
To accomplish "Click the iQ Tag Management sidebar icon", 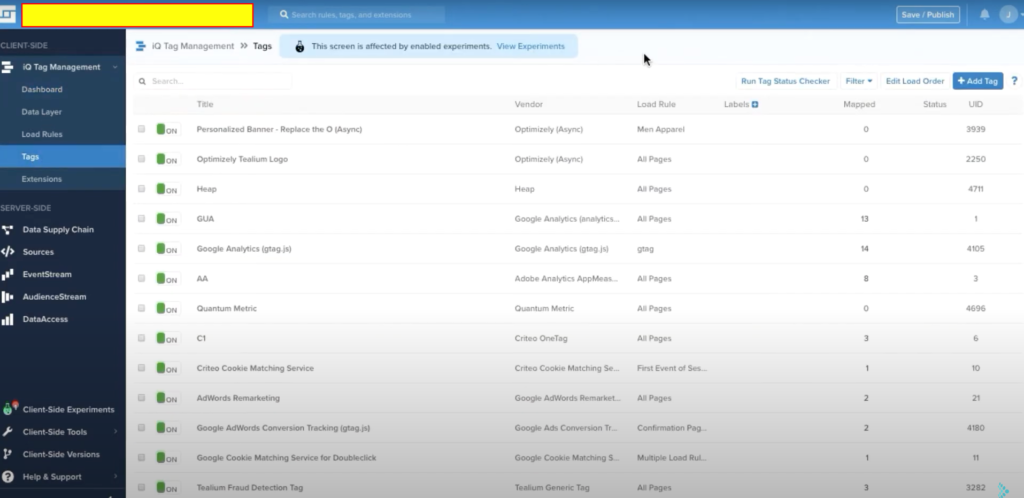I will [7, 67].
